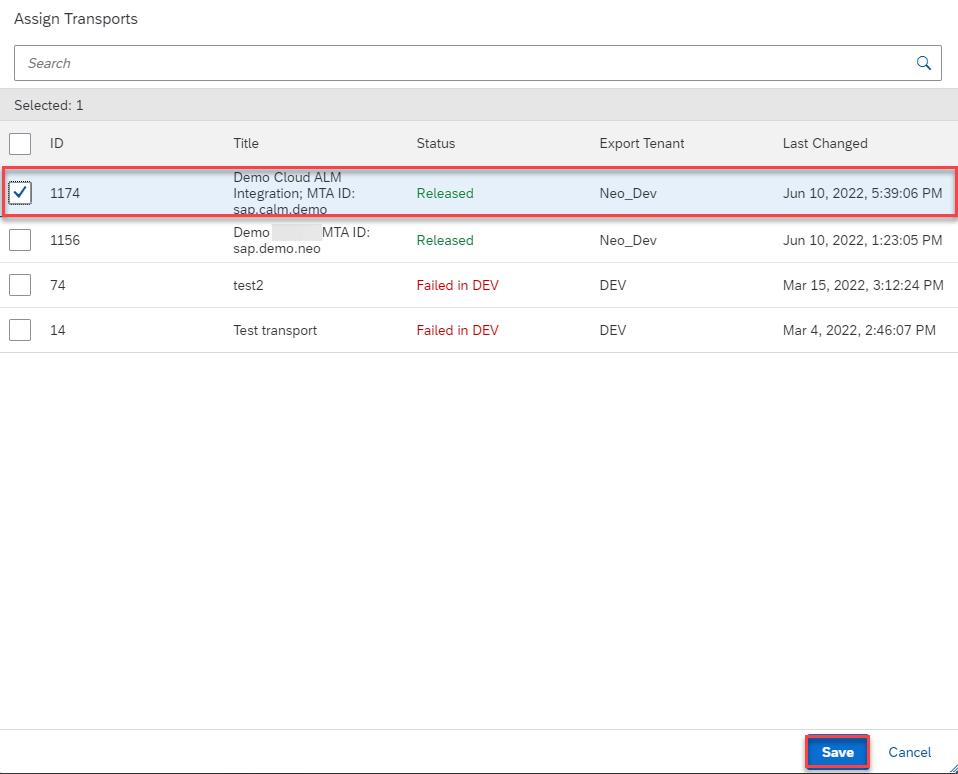The height and width of the screenshot is (774, 958).
Task: Focus the Search input field
Action: [x=478, y=63]
